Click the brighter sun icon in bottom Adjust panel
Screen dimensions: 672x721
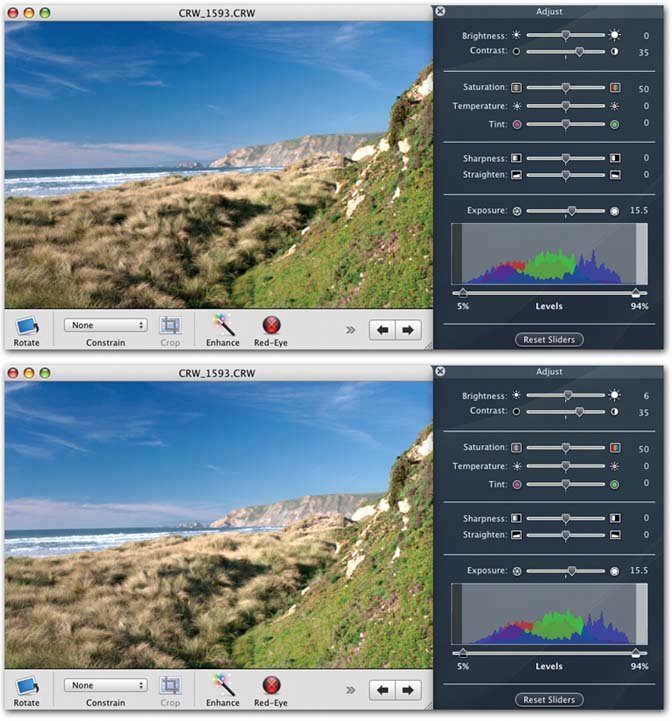tap(615, 395)
